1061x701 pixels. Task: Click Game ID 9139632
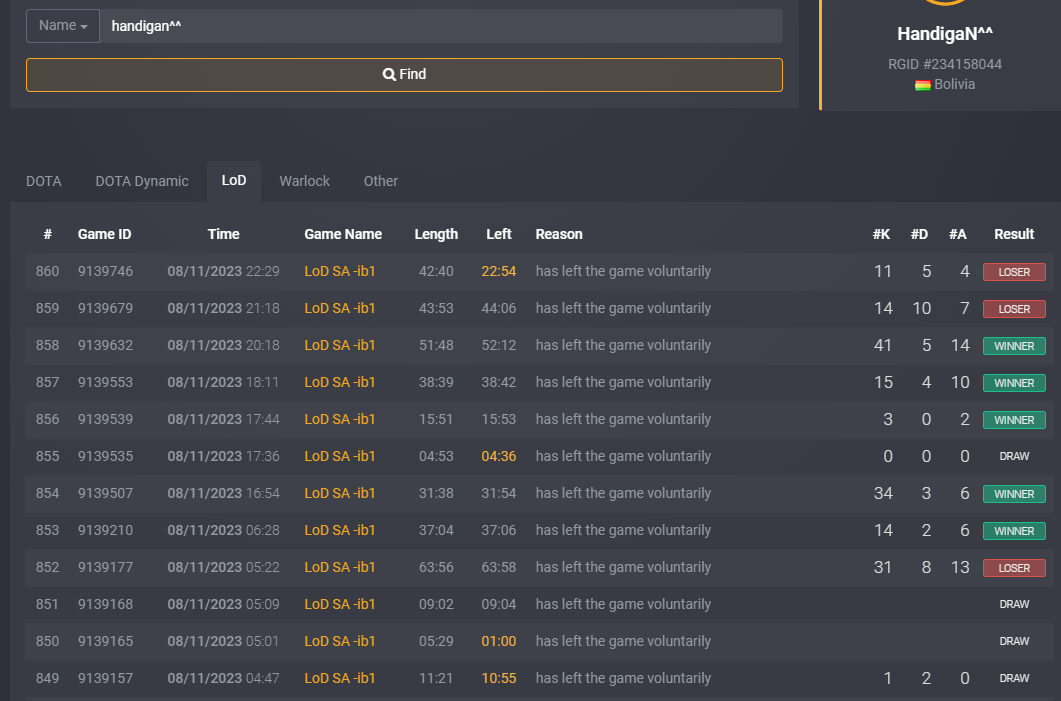coord(106,345)
